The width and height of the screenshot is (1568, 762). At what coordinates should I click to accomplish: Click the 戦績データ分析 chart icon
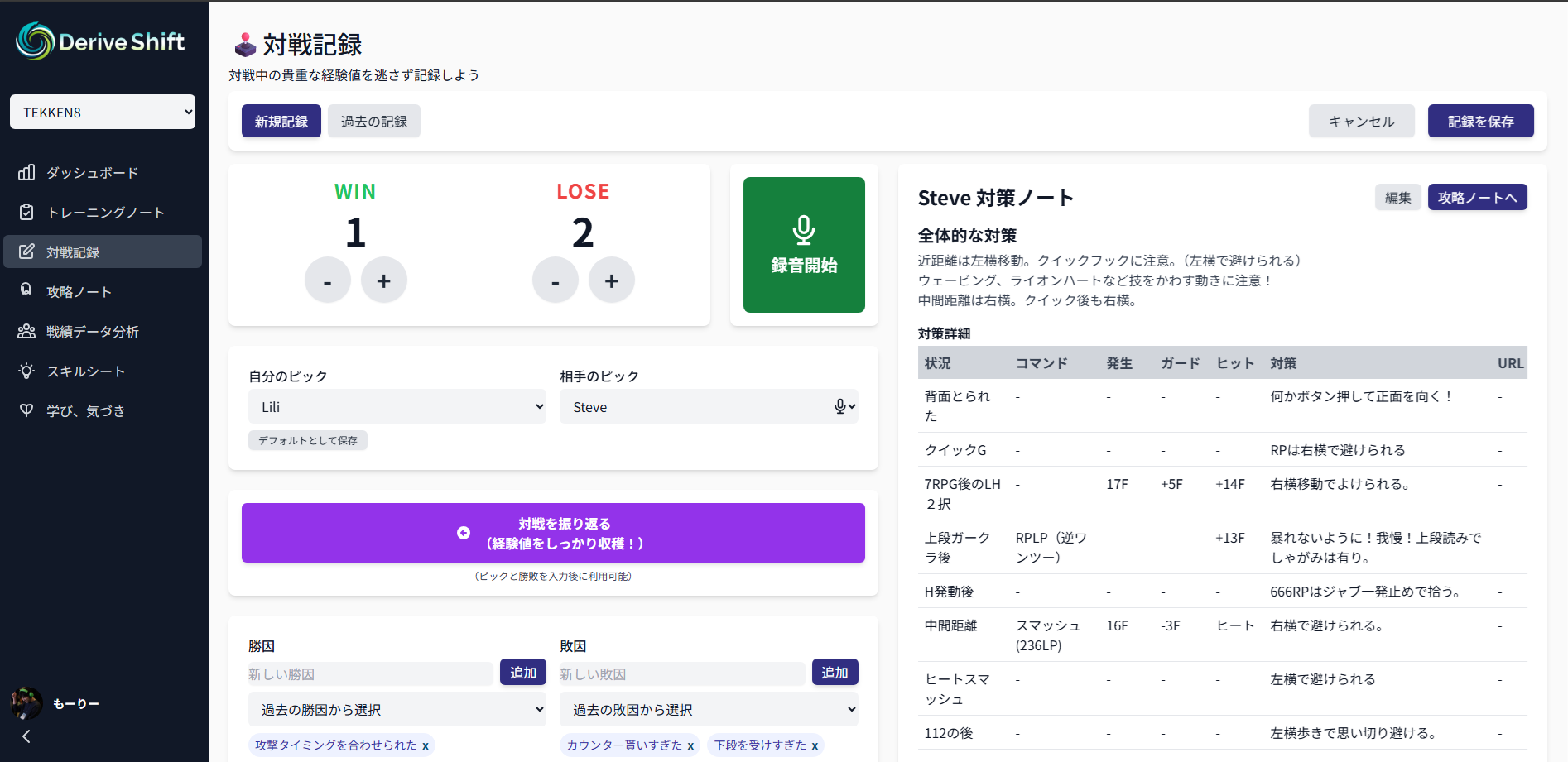pyautogui.click(x=26, y=331)
